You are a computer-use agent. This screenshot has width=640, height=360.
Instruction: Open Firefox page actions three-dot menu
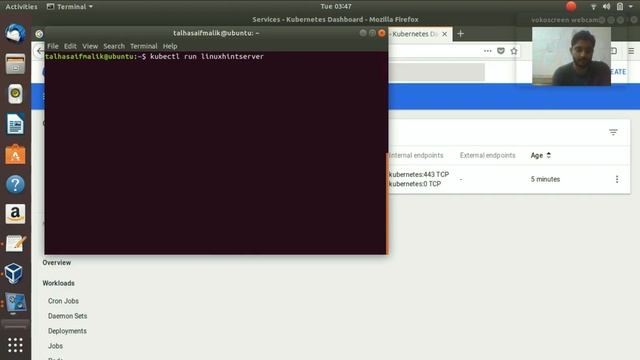click(487, 51)
